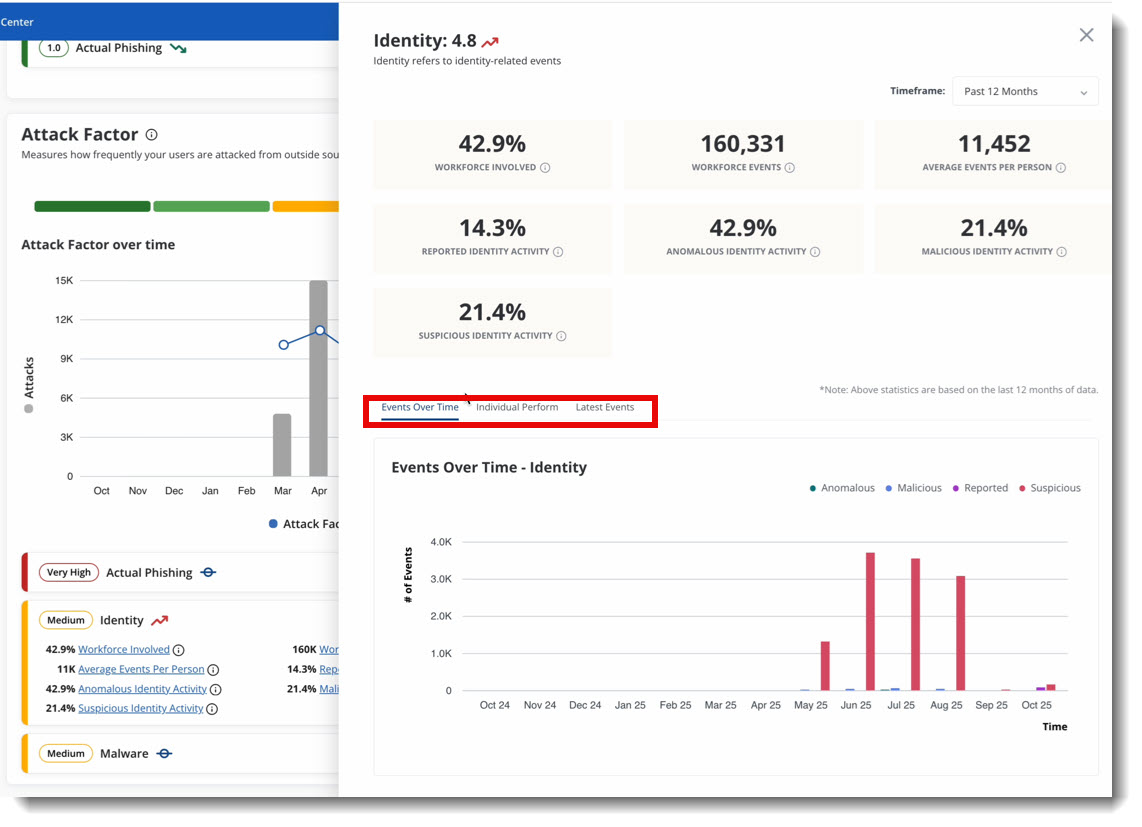Screen dimensions: 1142x827
Task: Toggle the Malicious series in chart legend
Action: point(913,488)
